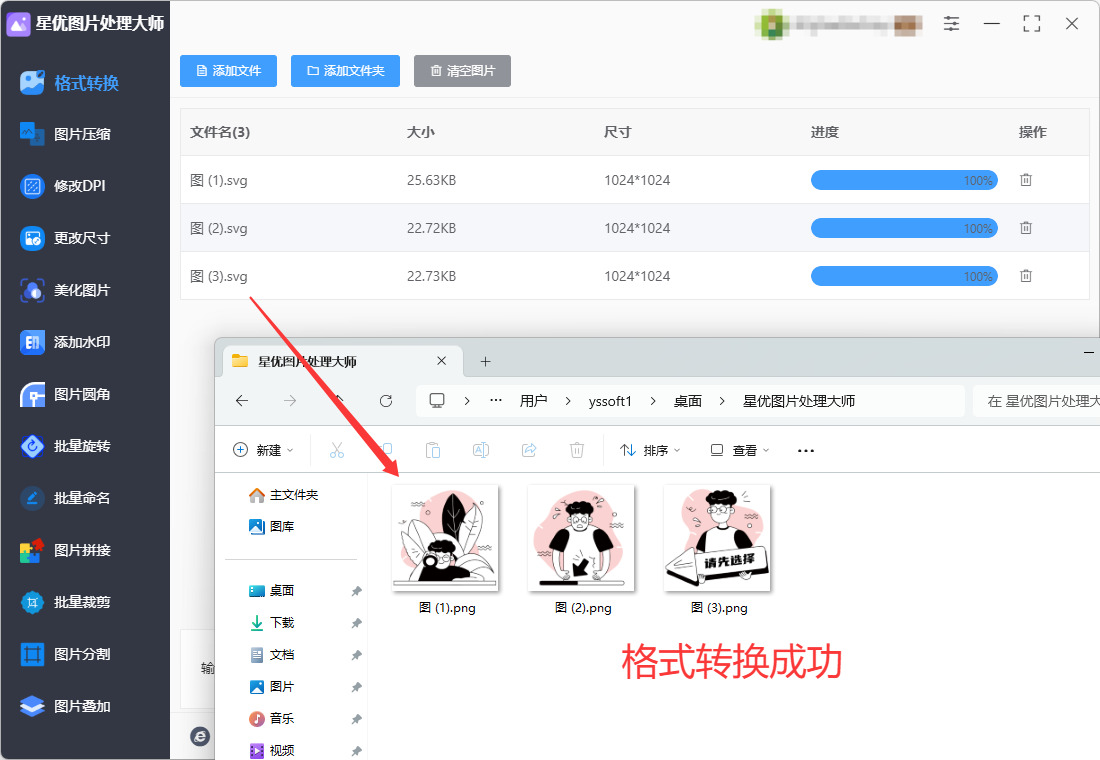Click the 批量旋转 batch rotate icon
This screenshot has height=760, width=1100.
point(32,446)
